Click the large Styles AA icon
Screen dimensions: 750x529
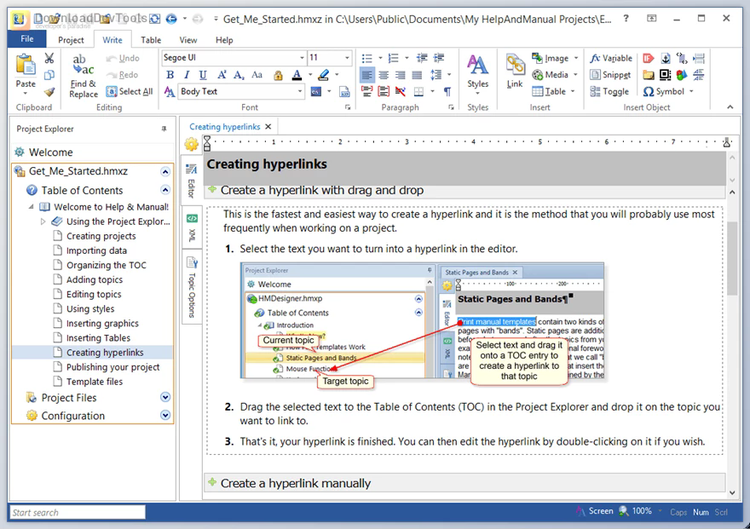click(x=477, y=65)
